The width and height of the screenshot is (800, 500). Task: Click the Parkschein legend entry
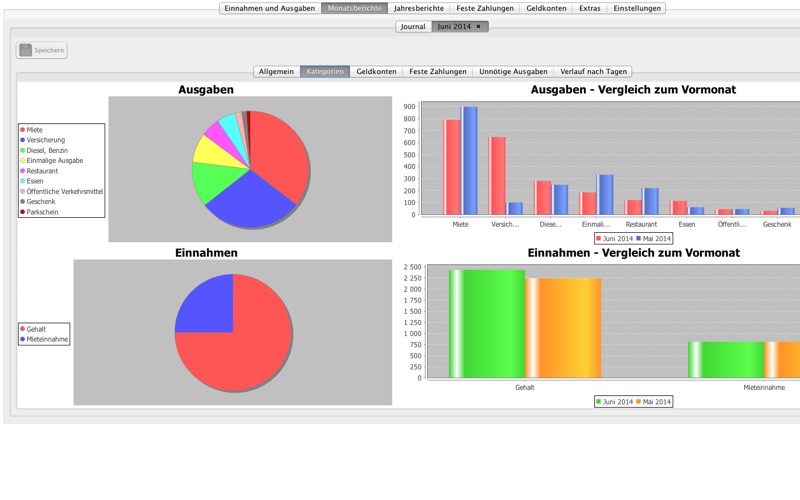coord(39,212)
